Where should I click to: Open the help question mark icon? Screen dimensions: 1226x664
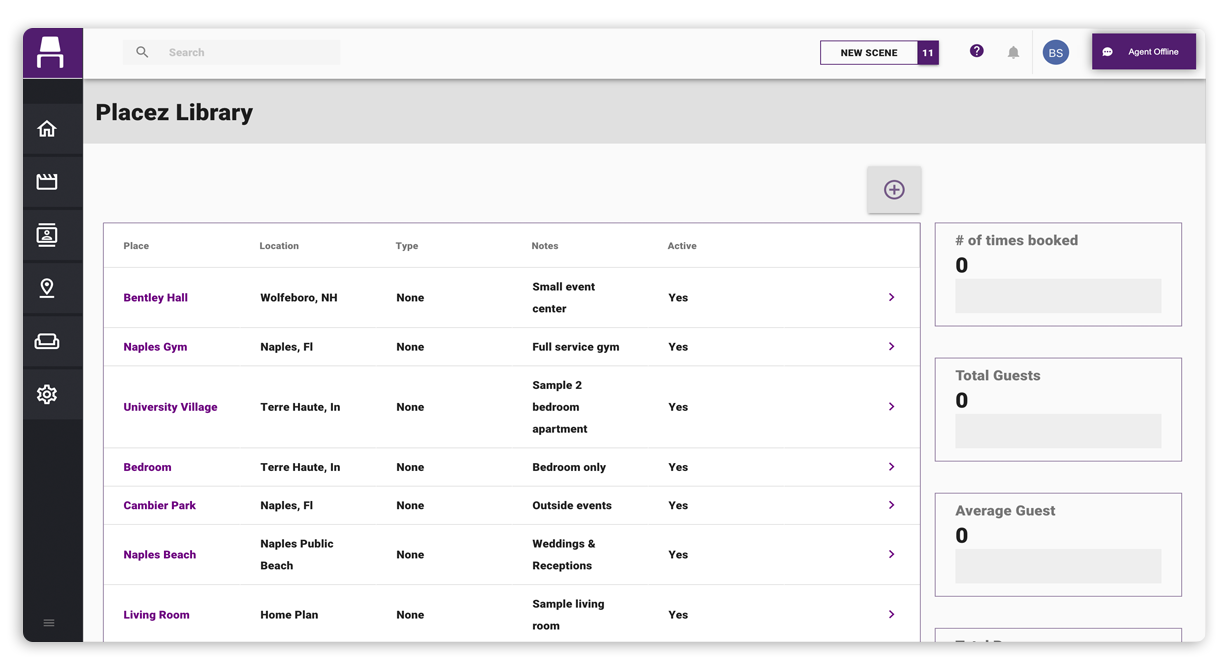[977, 51]
